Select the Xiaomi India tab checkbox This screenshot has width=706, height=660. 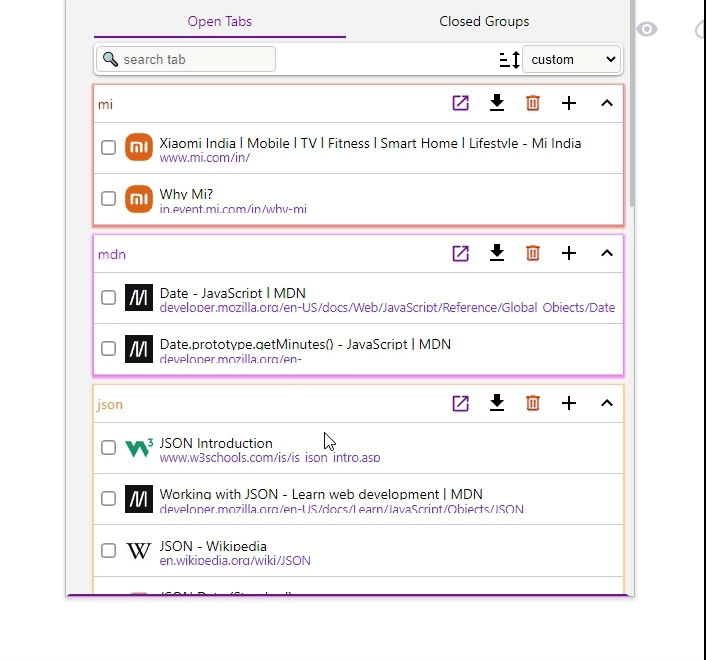[108, 147]
